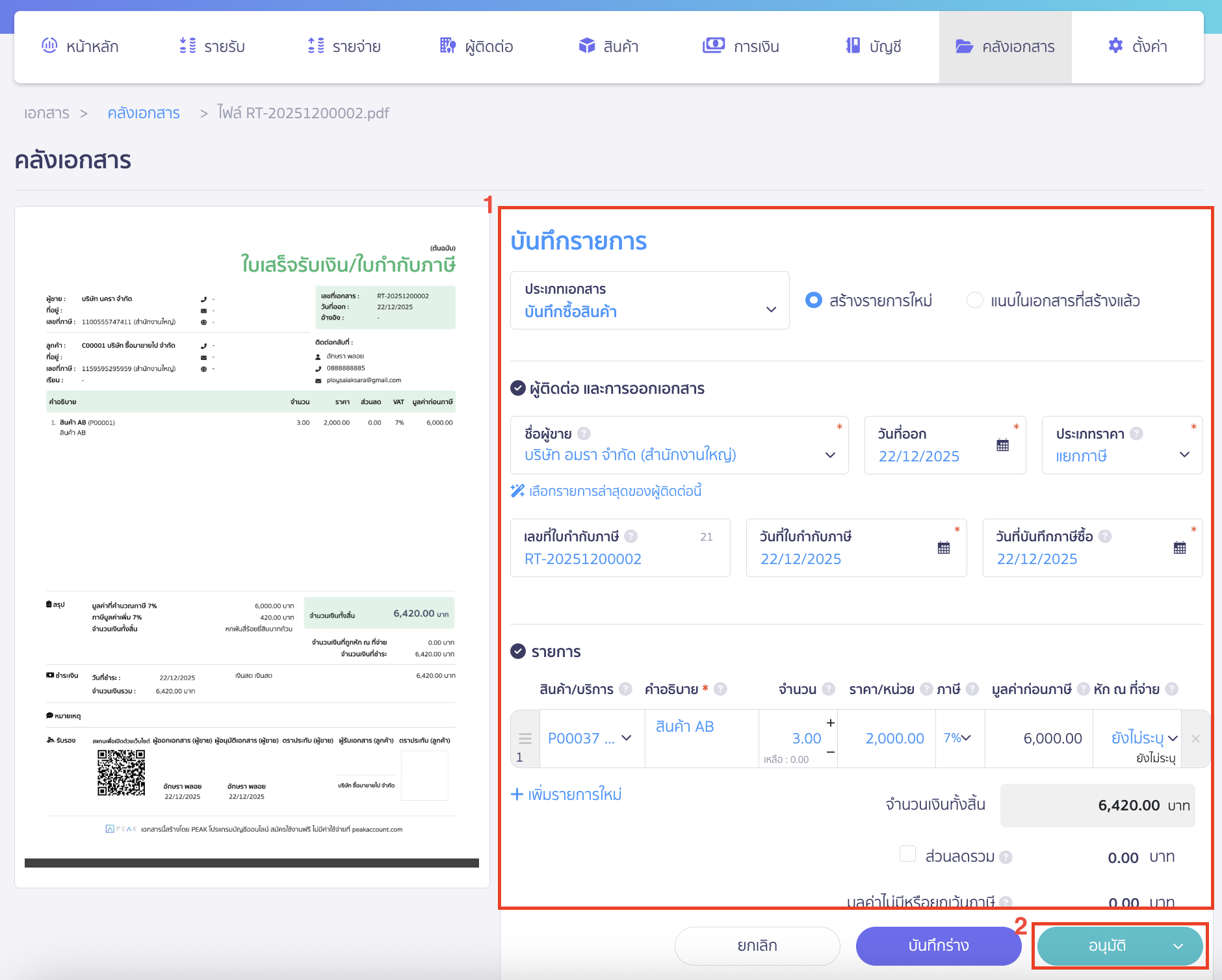
Task: Enable the ส่วนลดรวม checkbox
Action: click(907, 854)
